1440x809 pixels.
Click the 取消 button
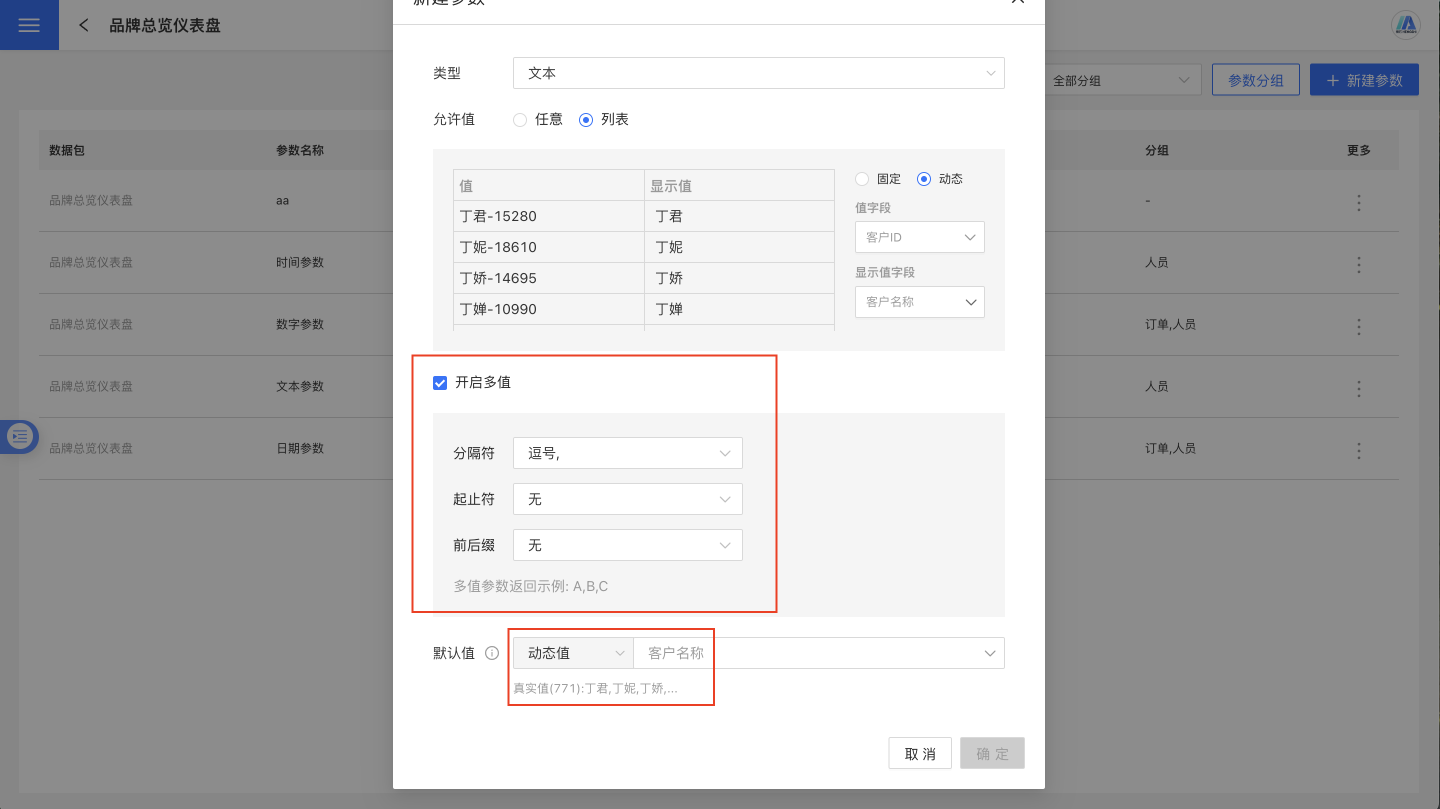[x=919, y=754]
